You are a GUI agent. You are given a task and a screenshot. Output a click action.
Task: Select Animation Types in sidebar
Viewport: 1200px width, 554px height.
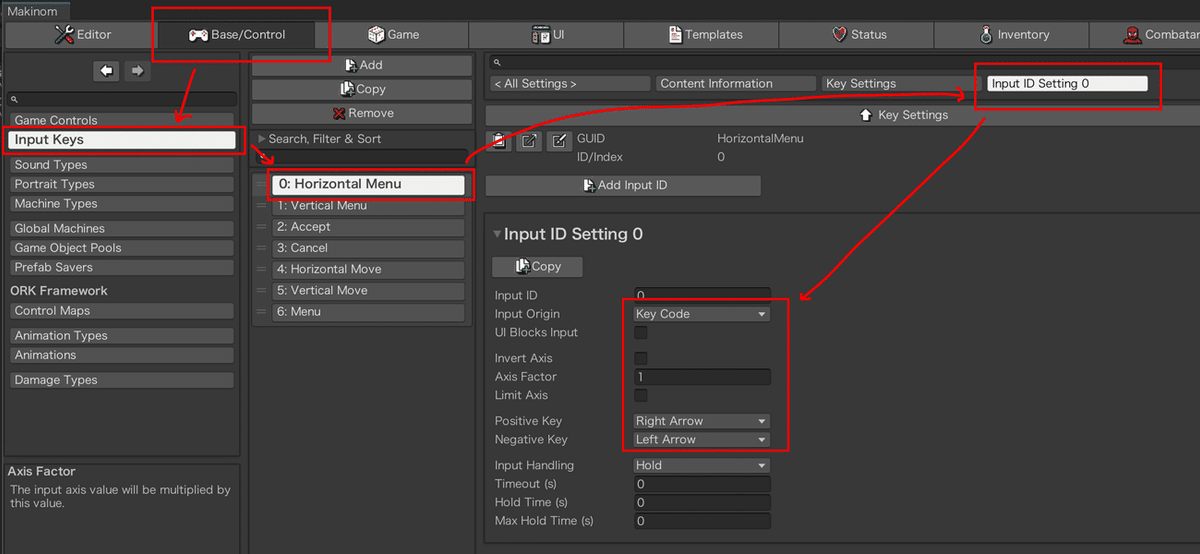(122, 336)
